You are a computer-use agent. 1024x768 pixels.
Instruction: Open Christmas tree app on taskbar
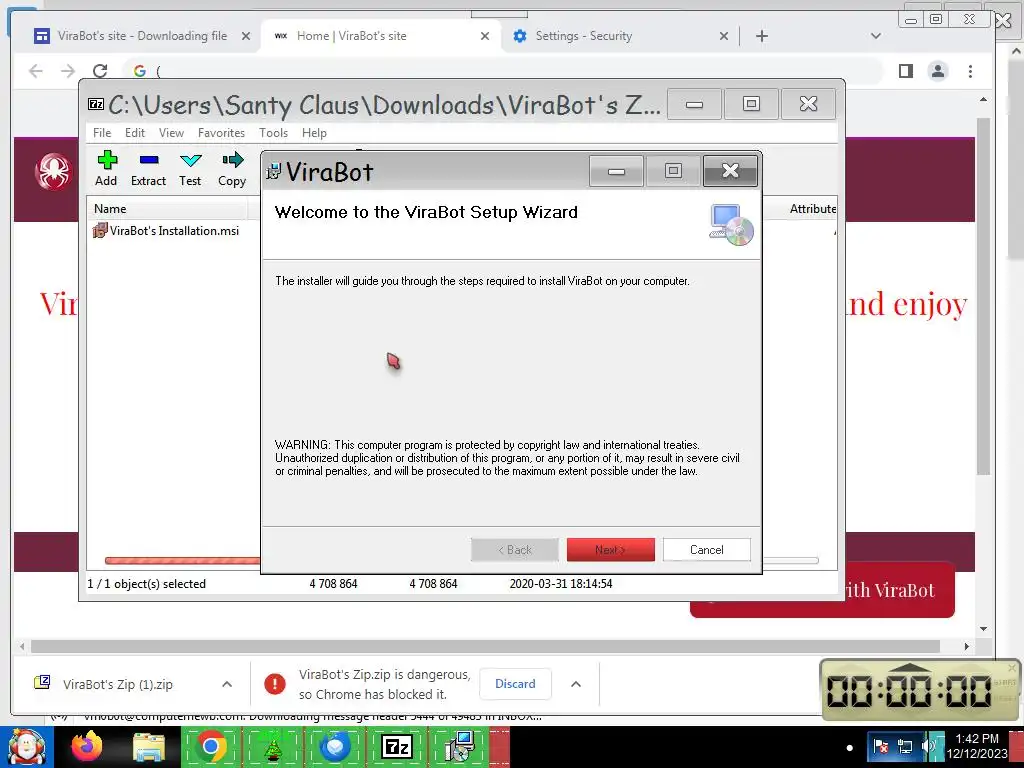[x=273, y=747]
